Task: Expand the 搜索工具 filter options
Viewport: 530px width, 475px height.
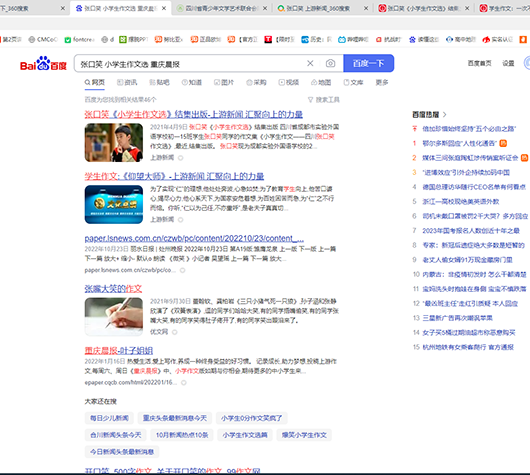Action: pyautogui.click(x=323, y=100)
